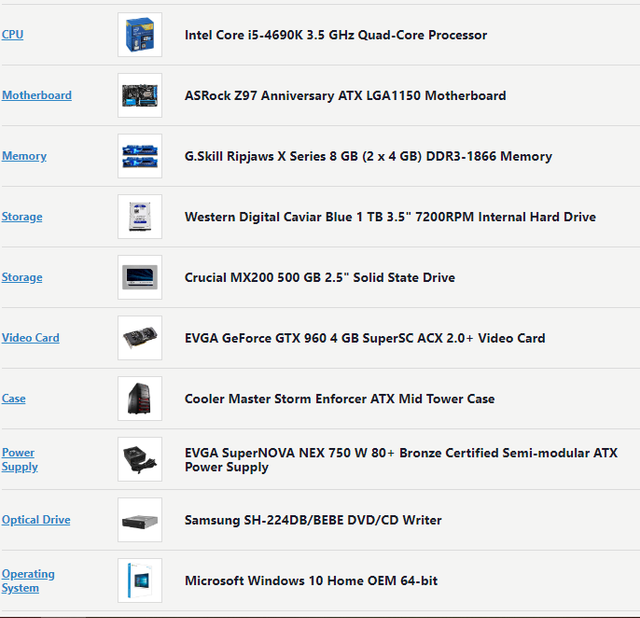The height and width of the screenshot is (618, 640).
Task: Click the EVGA SuperNOVA power supply thumbnail
Action: [140, 459]
